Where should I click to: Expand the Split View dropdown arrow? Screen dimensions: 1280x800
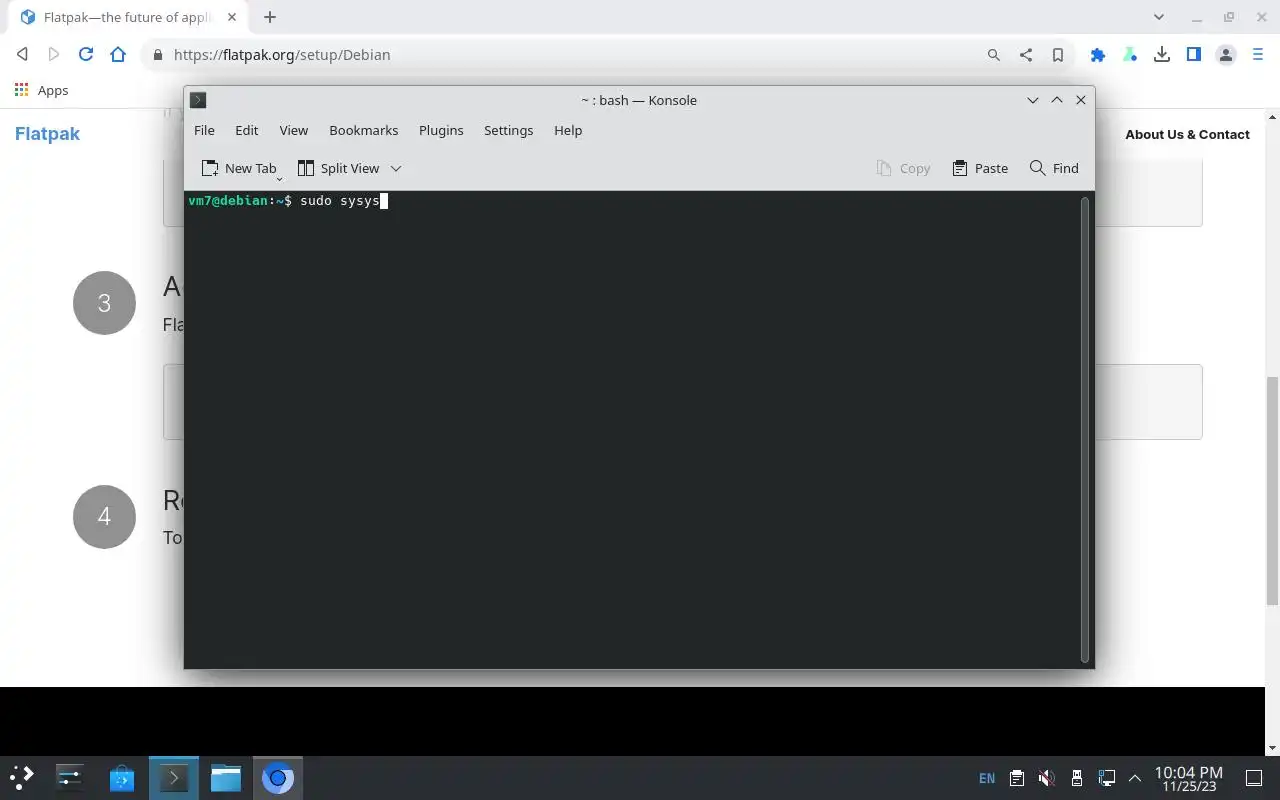(x=396, y=168)
